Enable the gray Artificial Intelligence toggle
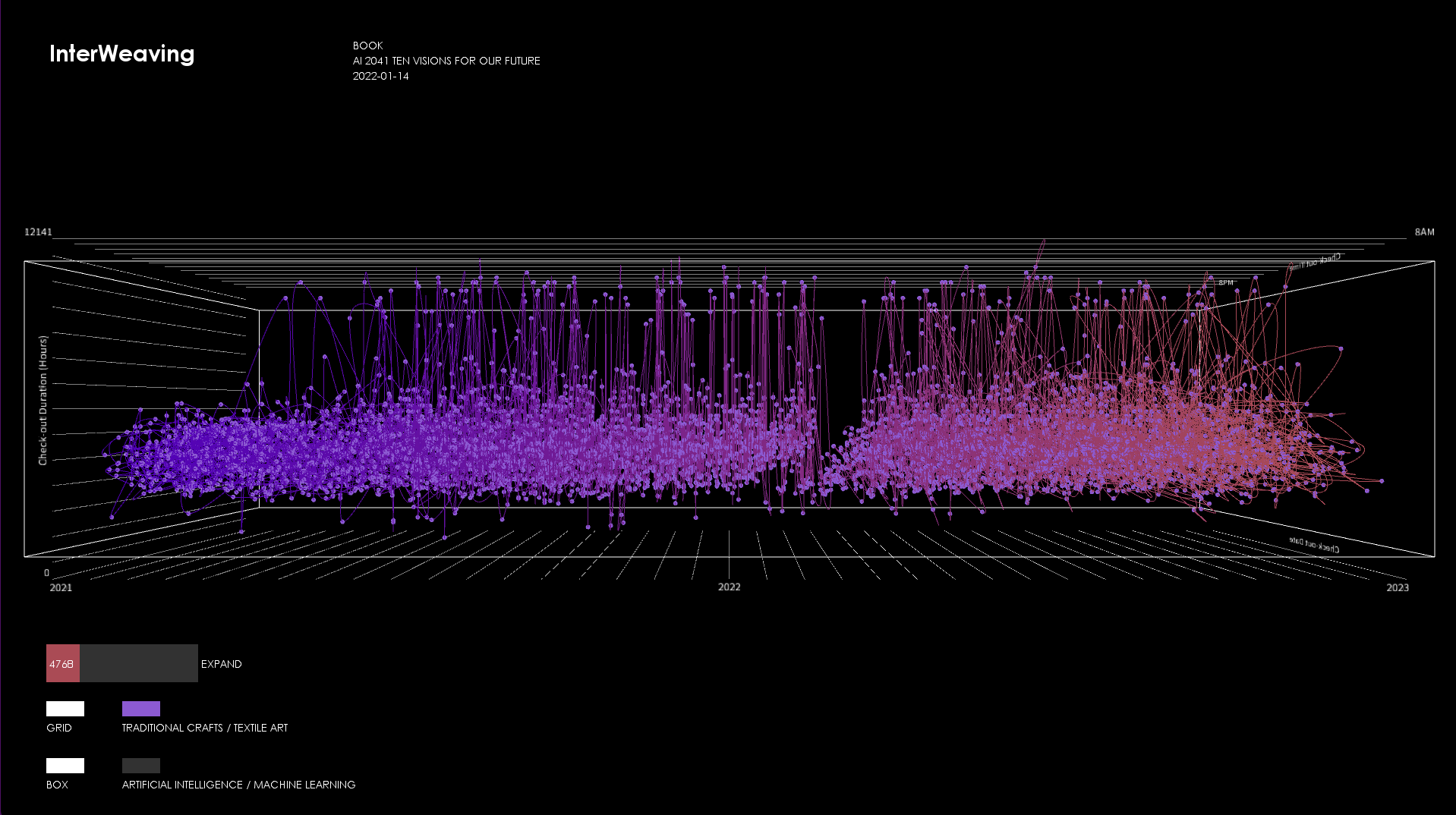Screen dimensions: 1456x815 140,766
